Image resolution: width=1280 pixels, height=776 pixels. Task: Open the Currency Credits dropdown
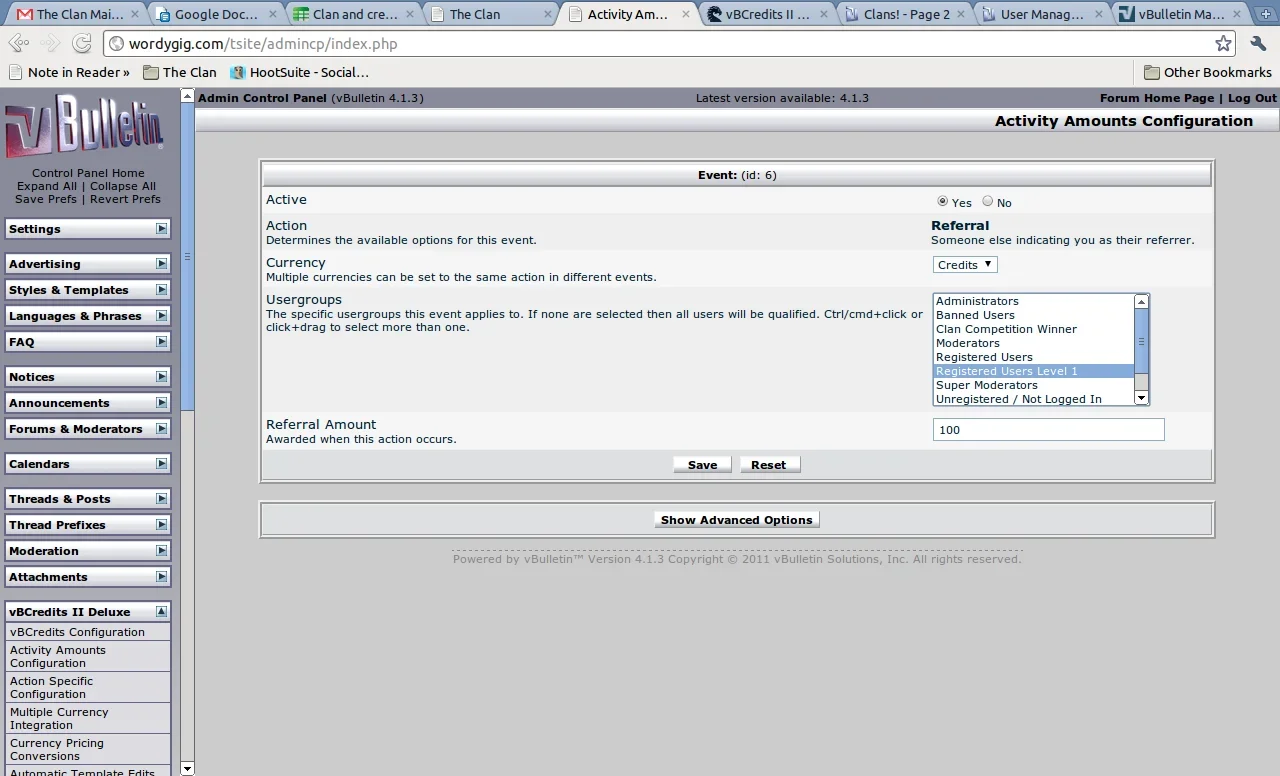[965, 265]
